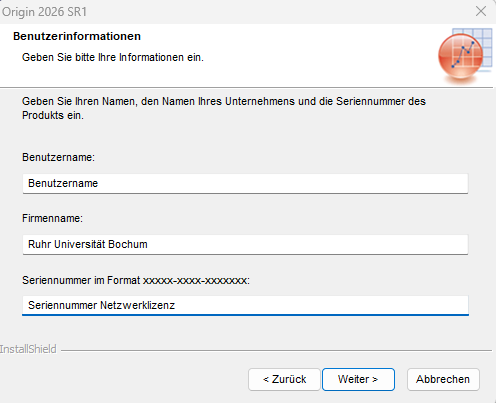Image resolution: width=496 pixels, height=403 pixels.
Task: Click into the Seriennummer input field
Action: [x=245, y=305]
